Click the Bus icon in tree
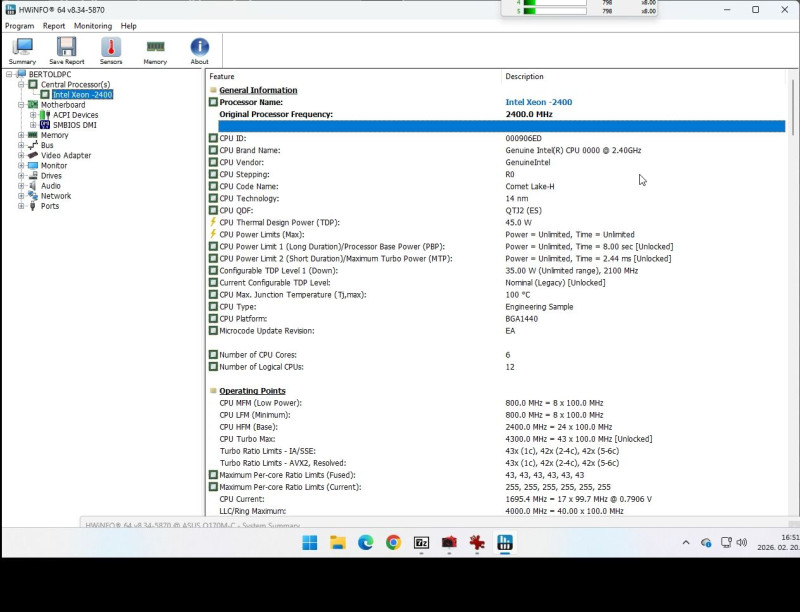The image size is (800, 612). click(33, 145)
